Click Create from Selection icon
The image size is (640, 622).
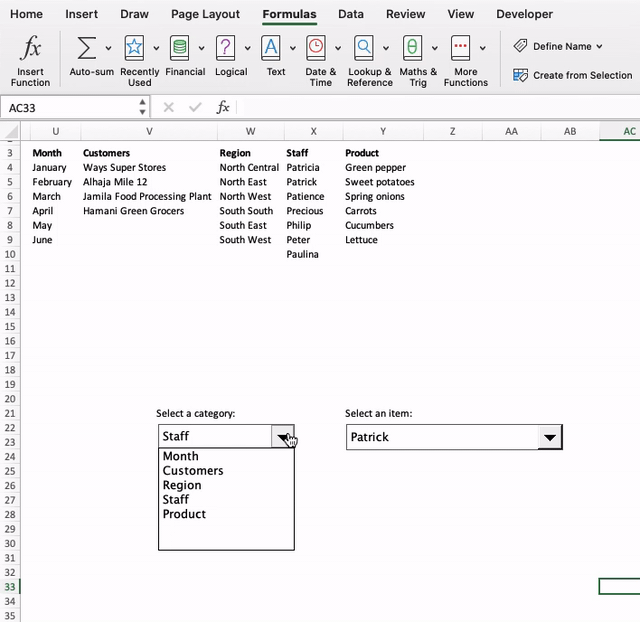click(x=520, y=75)
